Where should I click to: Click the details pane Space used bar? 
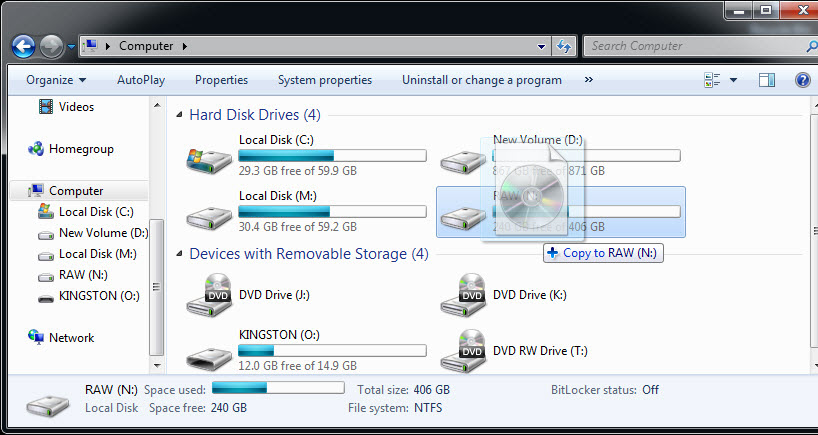278,388
